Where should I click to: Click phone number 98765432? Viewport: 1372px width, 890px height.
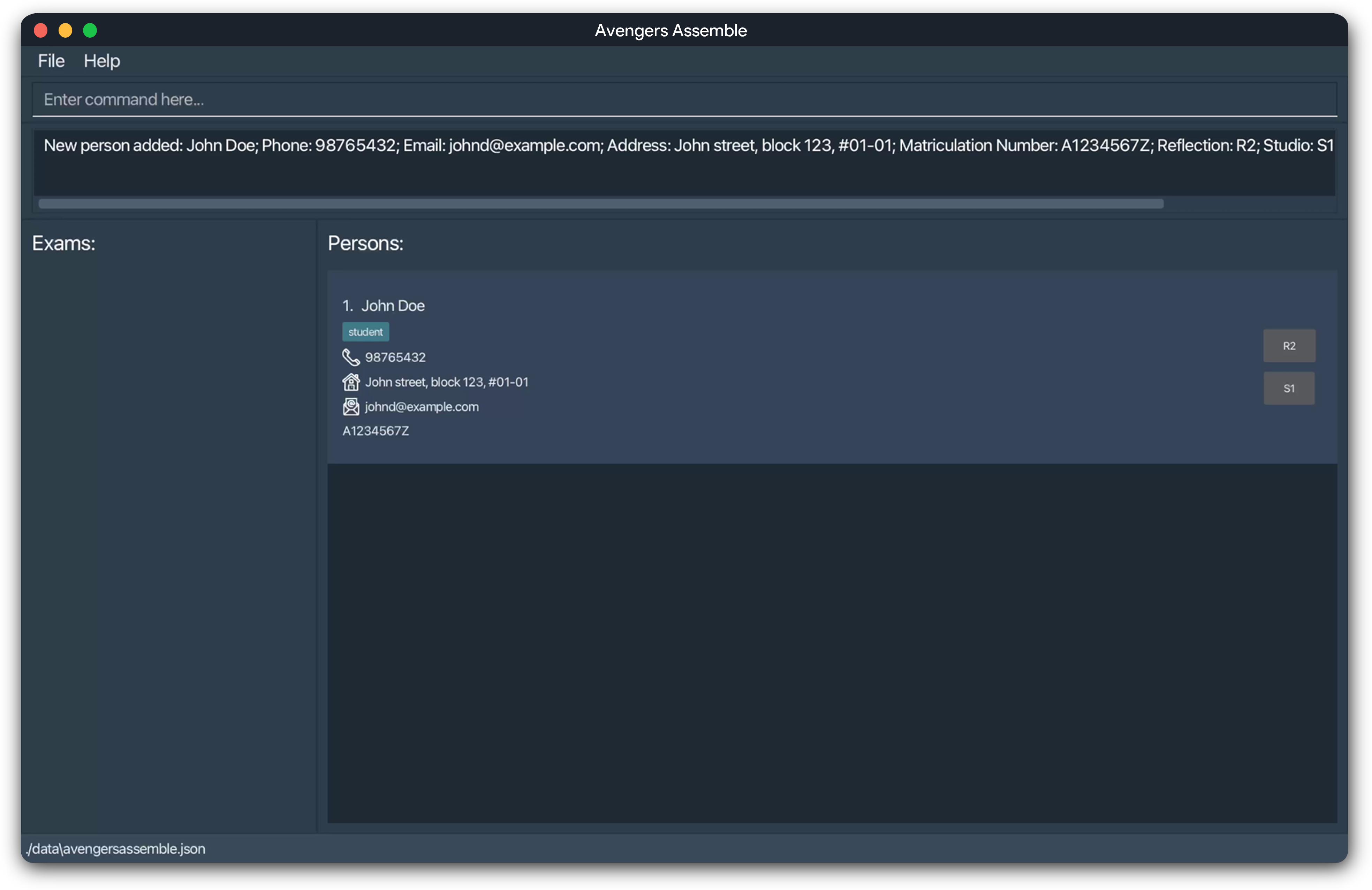pyautogui.click(x=395, y=357)
